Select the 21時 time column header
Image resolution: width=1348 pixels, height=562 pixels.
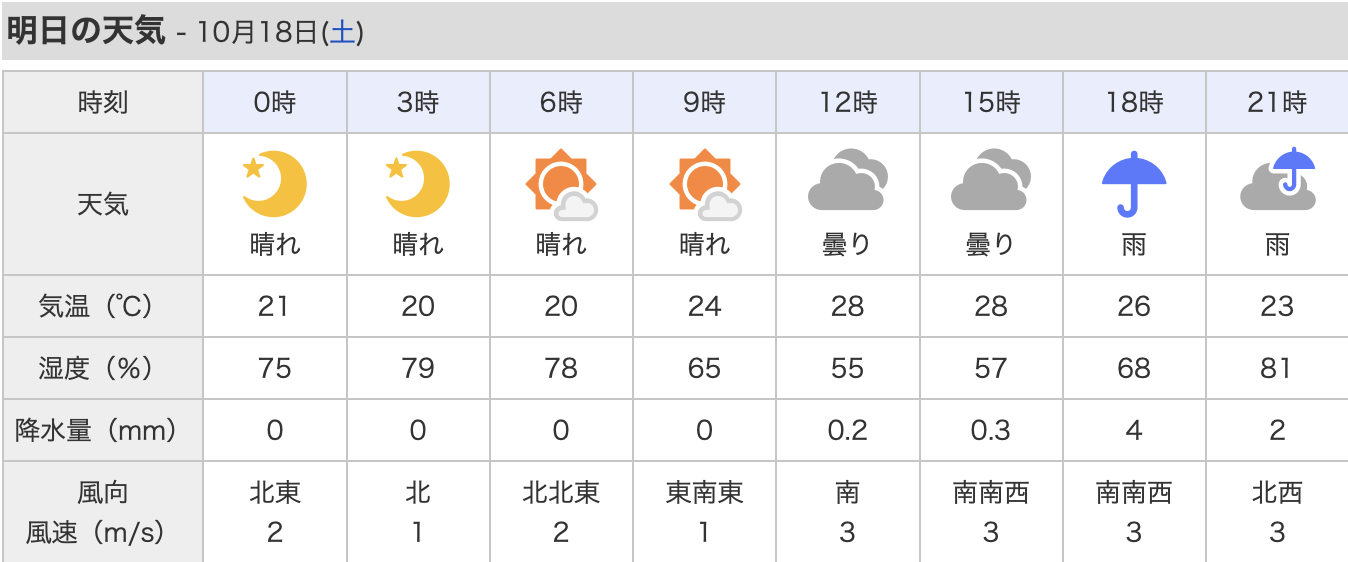(1277, 102)
